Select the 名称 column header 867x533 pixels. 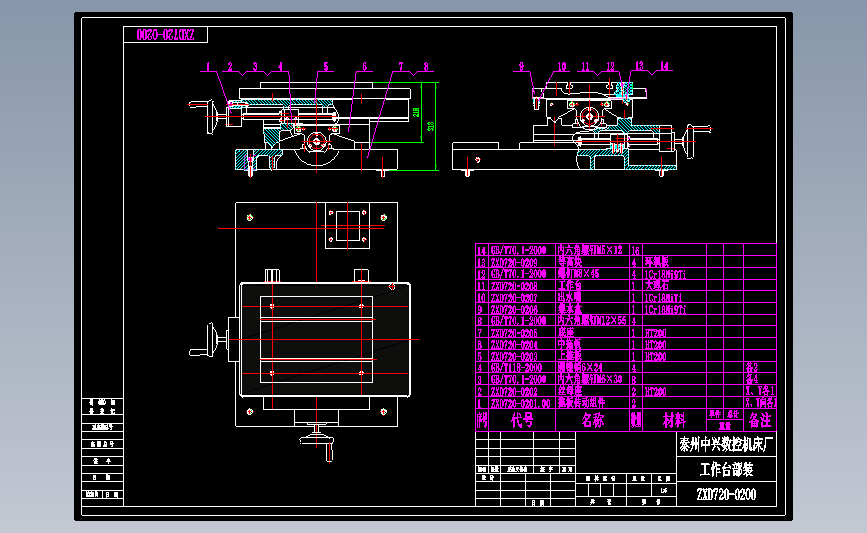592,421
